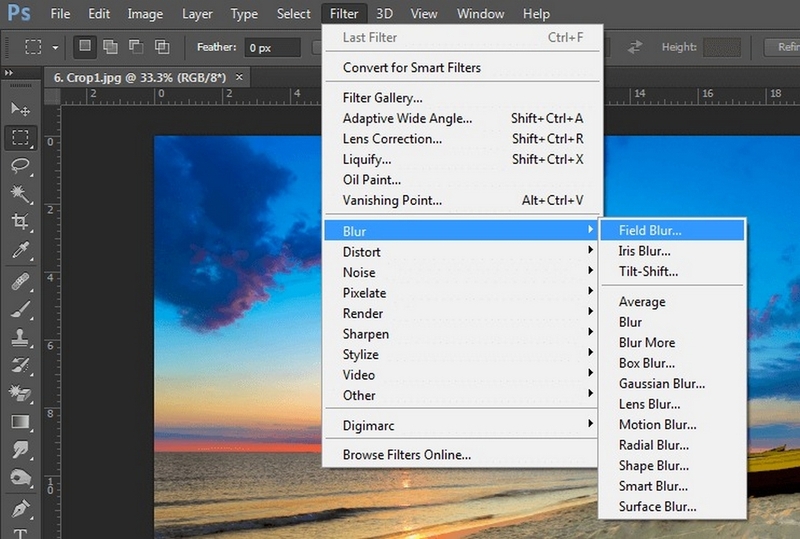Expand the Pixelate submenu
800x539 pixels.
[461, 292]
